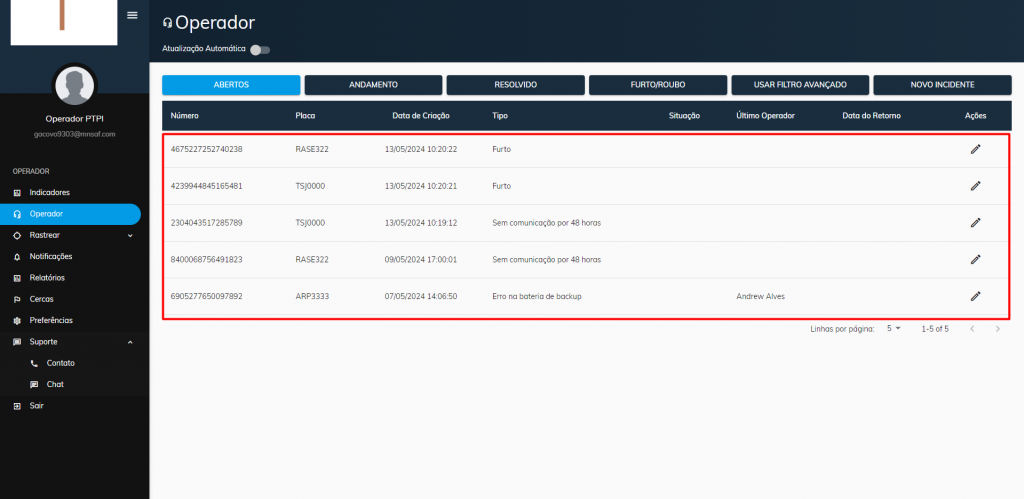
Task: Sort by Último Operador column header
Action: (x=765, y=116)
